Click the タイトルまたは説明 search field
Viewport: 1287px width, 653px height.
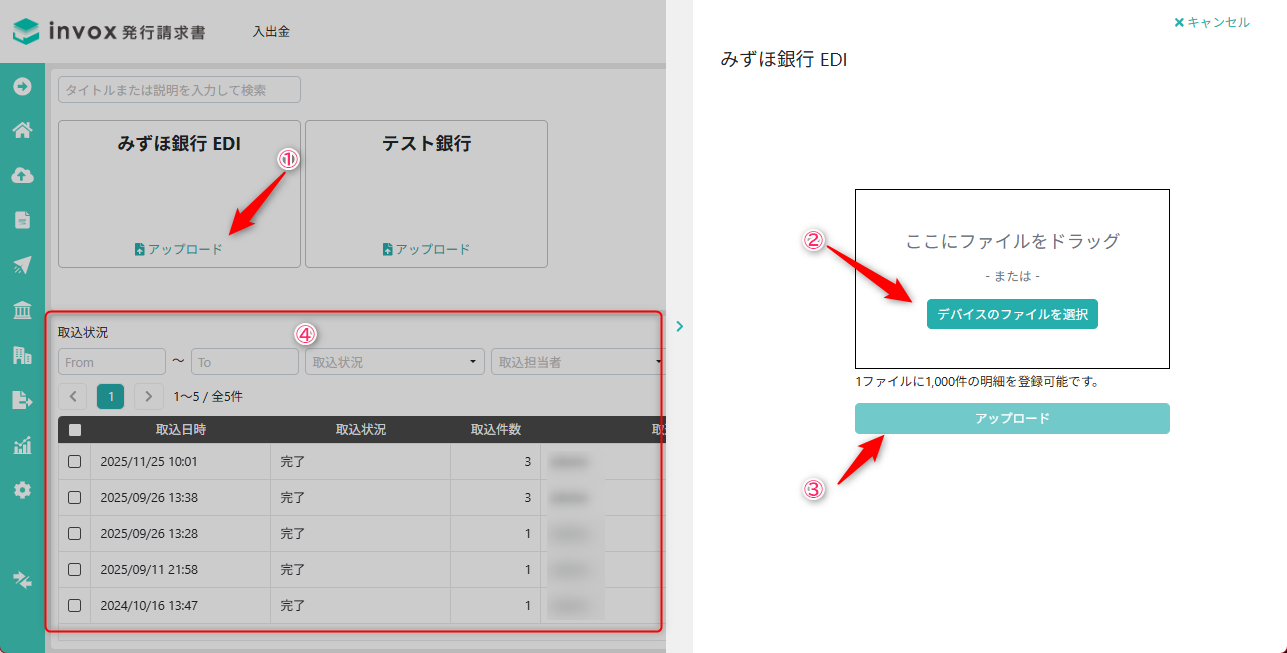(x=179, y=90)
